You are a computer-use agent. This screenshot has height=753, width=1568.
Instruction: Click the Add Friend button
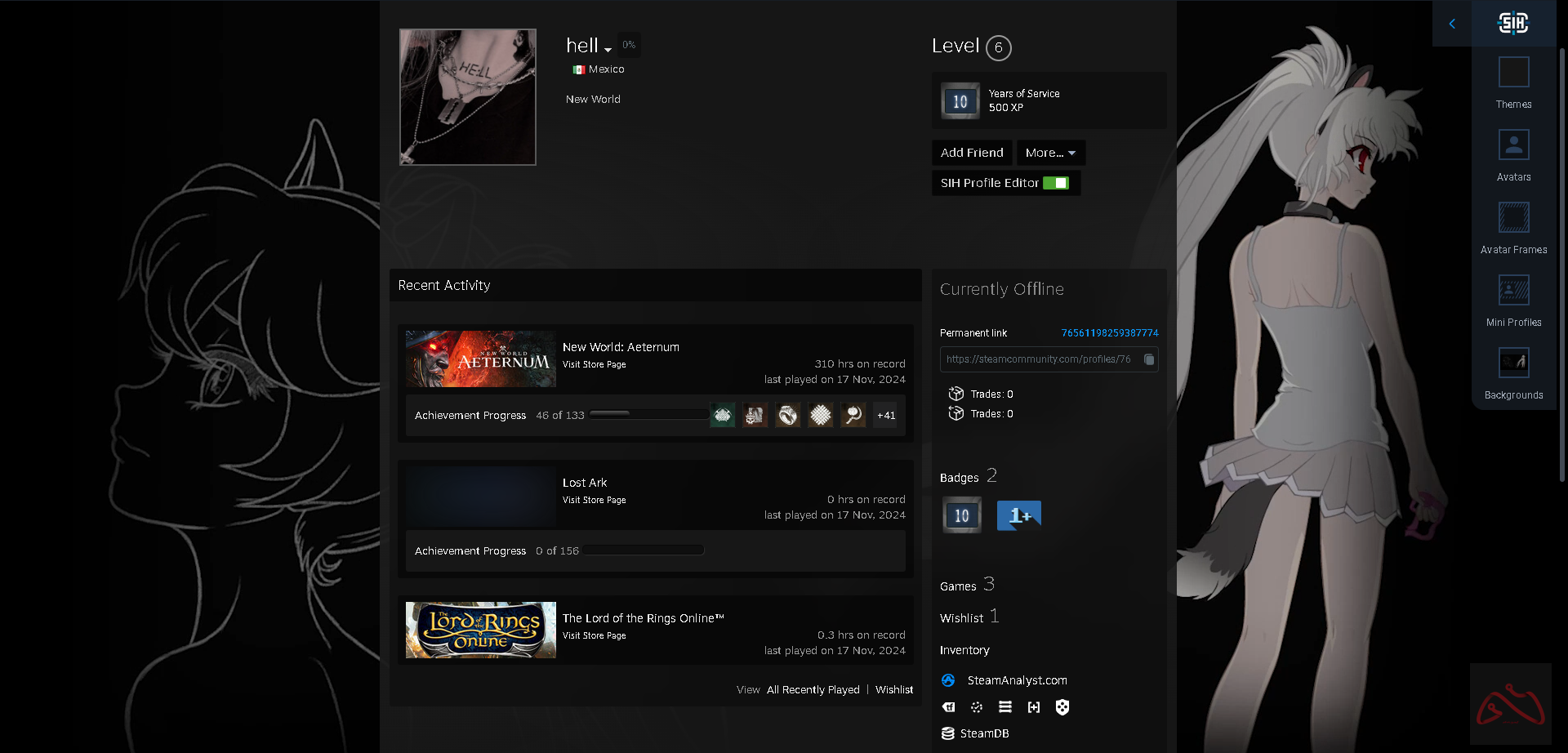click(x=972, y=153)
